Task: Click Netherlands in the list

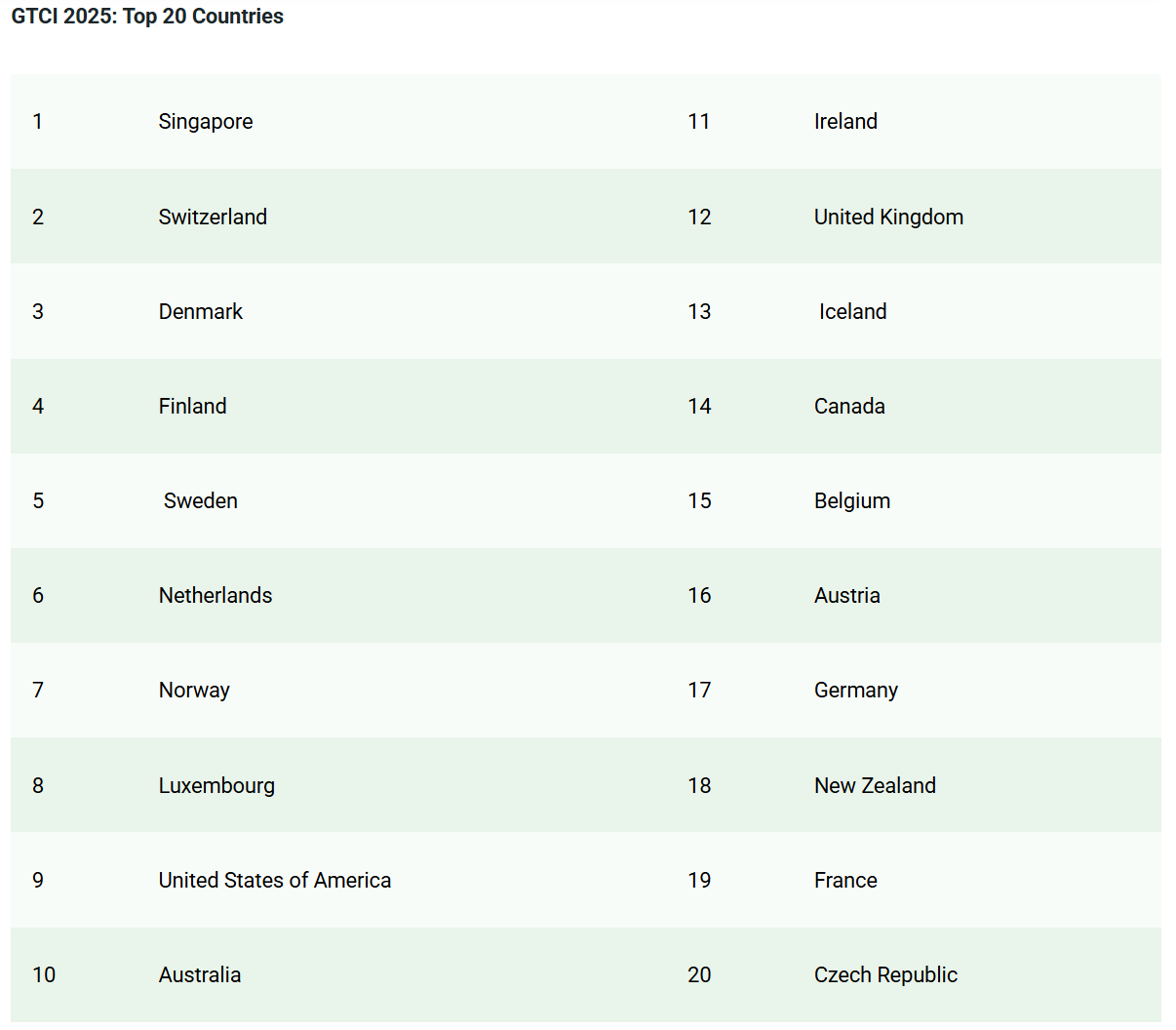Action: [216, 595]
